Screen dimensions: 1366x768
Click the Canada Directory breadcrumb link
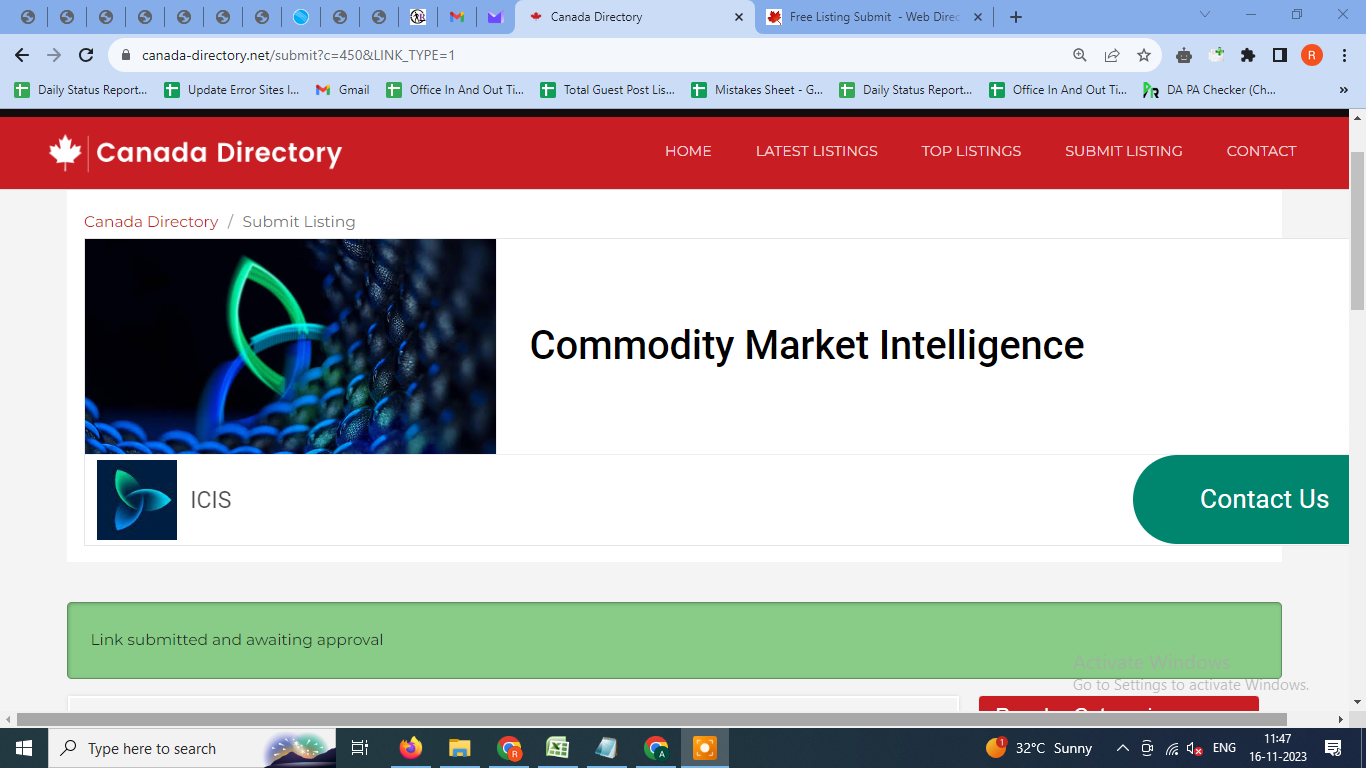[x=151, y=222]
